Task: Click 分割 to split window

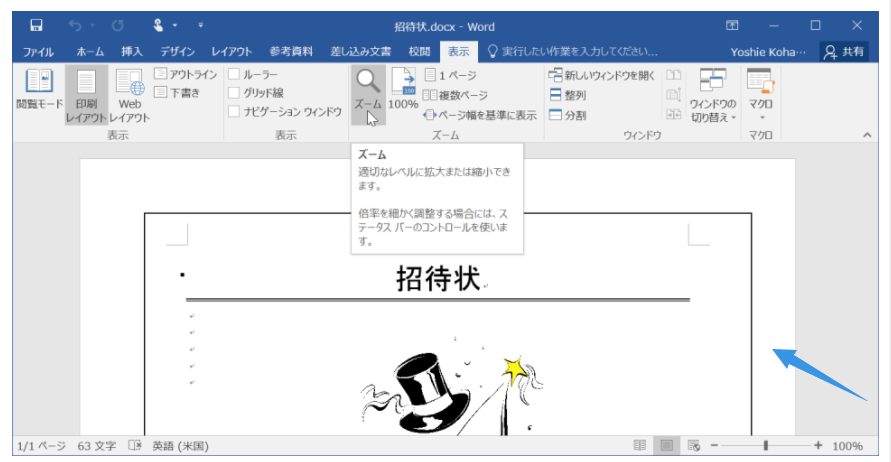Action: coord(568,115)
